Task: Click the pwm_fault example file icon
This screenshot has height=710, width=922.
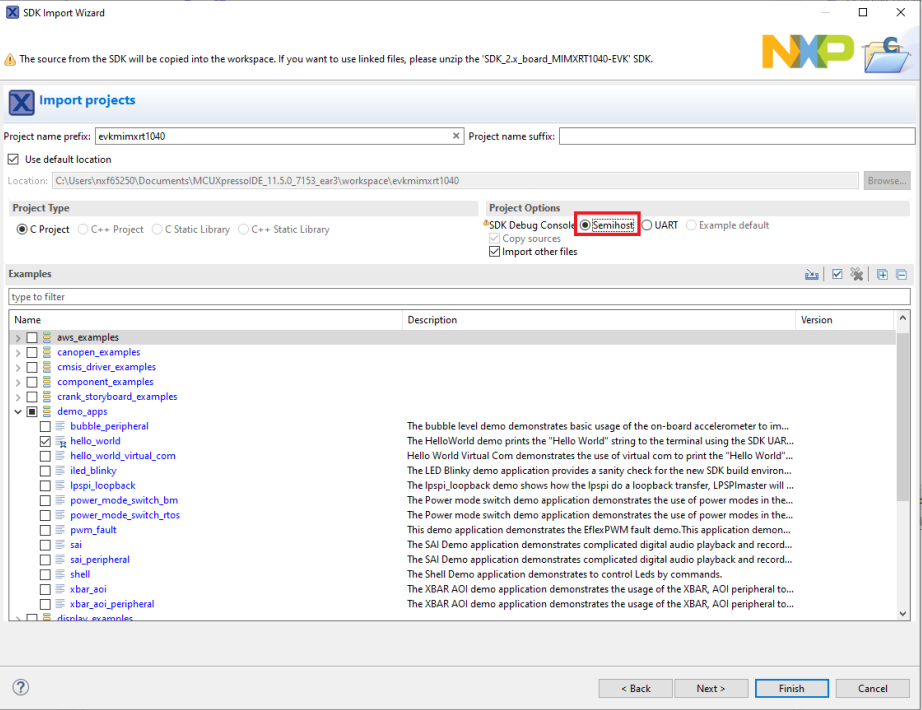Action: 60,530
